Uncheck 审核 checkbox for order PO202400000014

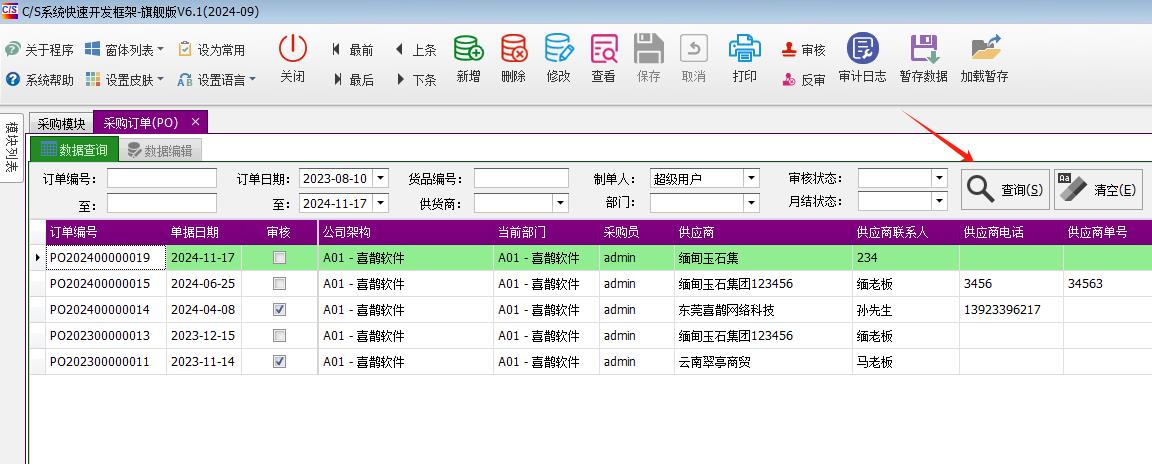pyautogui.click(x=280, y=310)
